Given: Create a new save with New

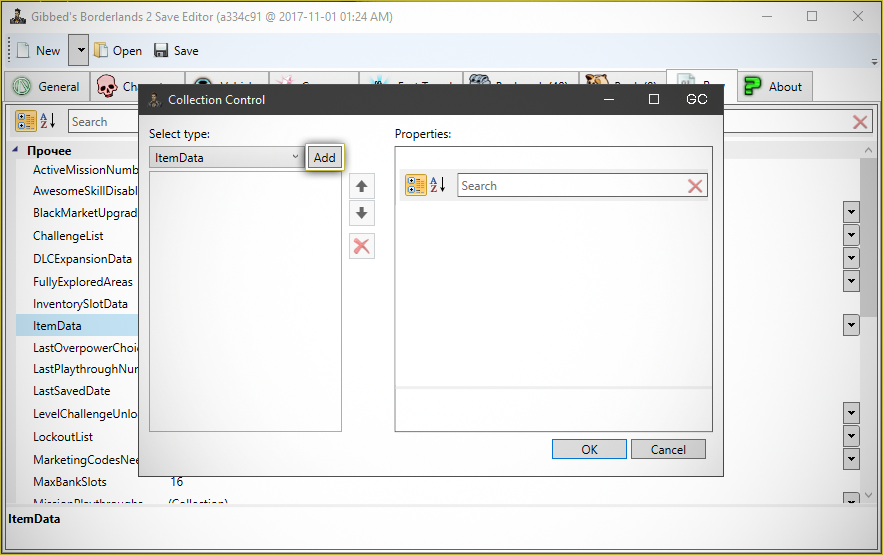Looking at the screenshot, I should [39, 51].
